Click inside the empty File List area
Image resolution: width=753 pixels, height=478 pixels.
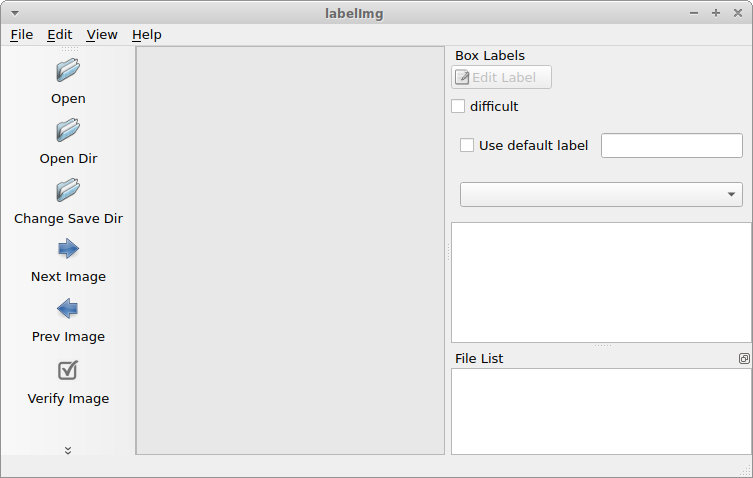pos(601,411)
